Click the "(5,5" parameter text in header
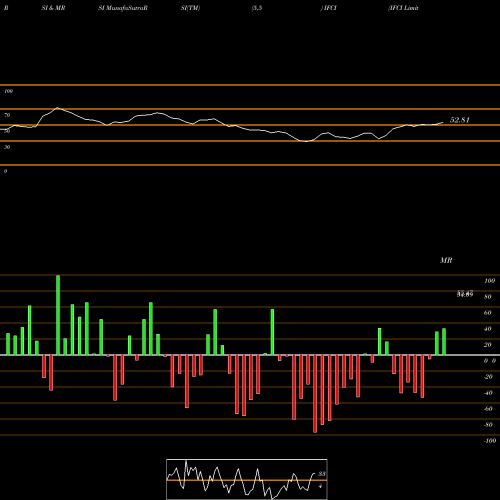Viewport: 500px width, 500px height. click(x=257, y=8)
